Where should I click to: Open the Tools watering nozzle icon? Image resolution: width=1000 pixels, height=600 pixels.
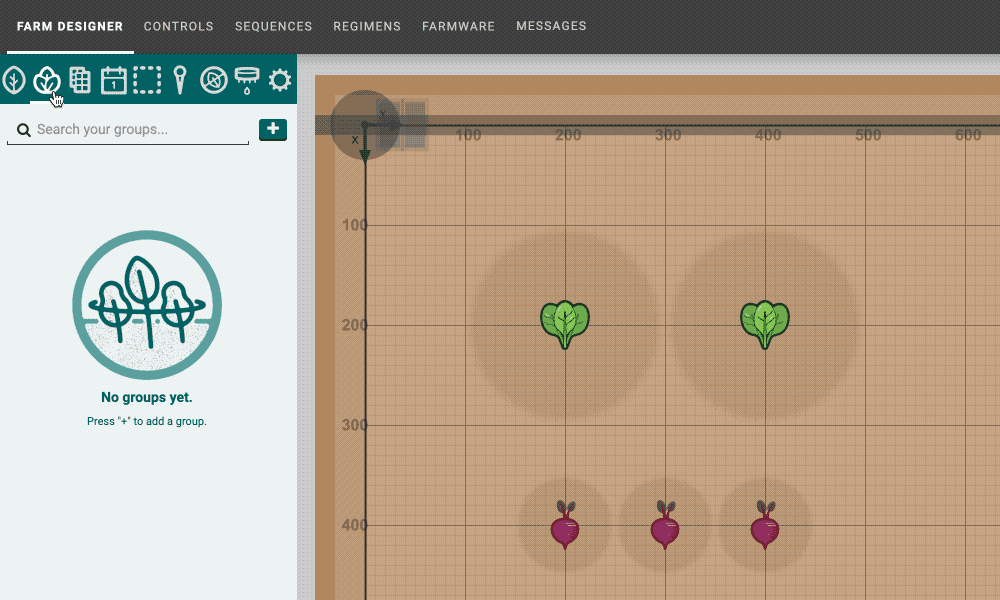pyautogui.click(x=246, y=80)
